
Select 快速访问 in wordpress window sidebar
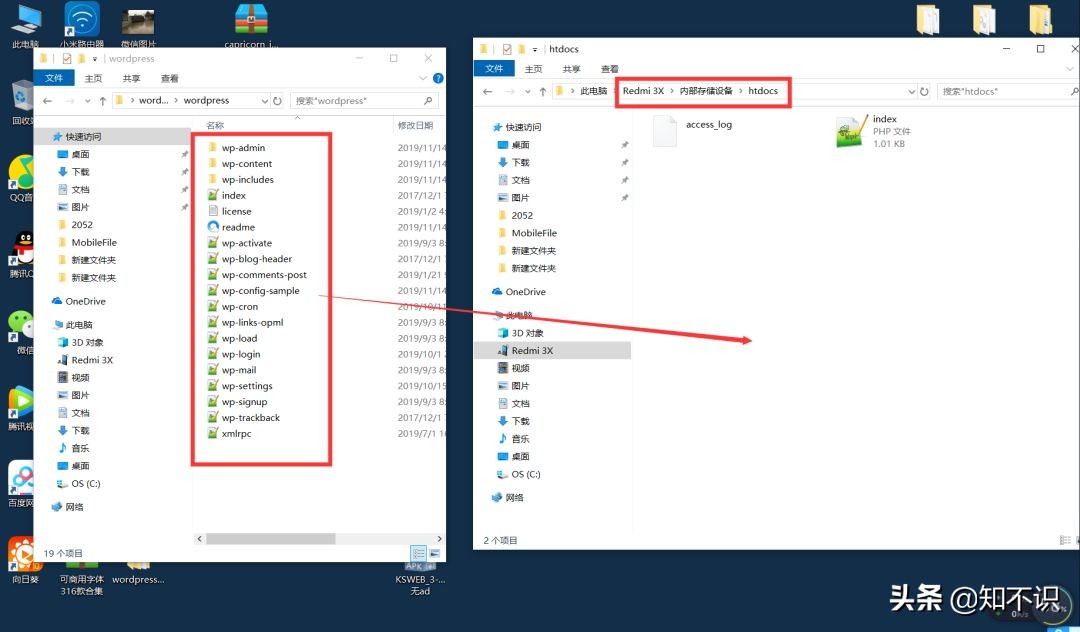click(x=83, y=136)
